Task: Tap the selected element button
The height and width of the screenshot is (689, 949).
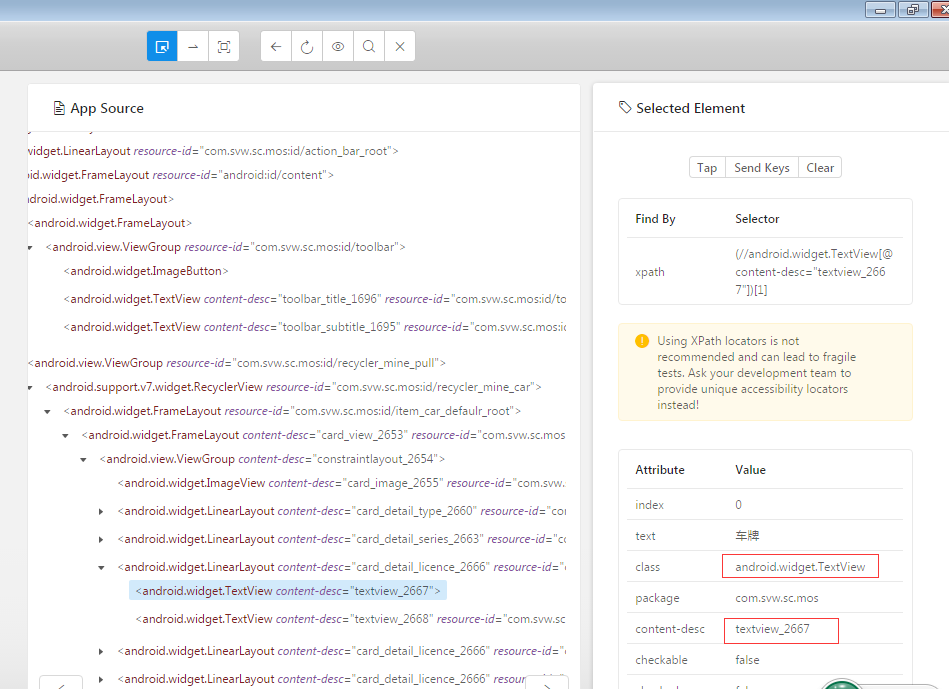Action: 707,168
